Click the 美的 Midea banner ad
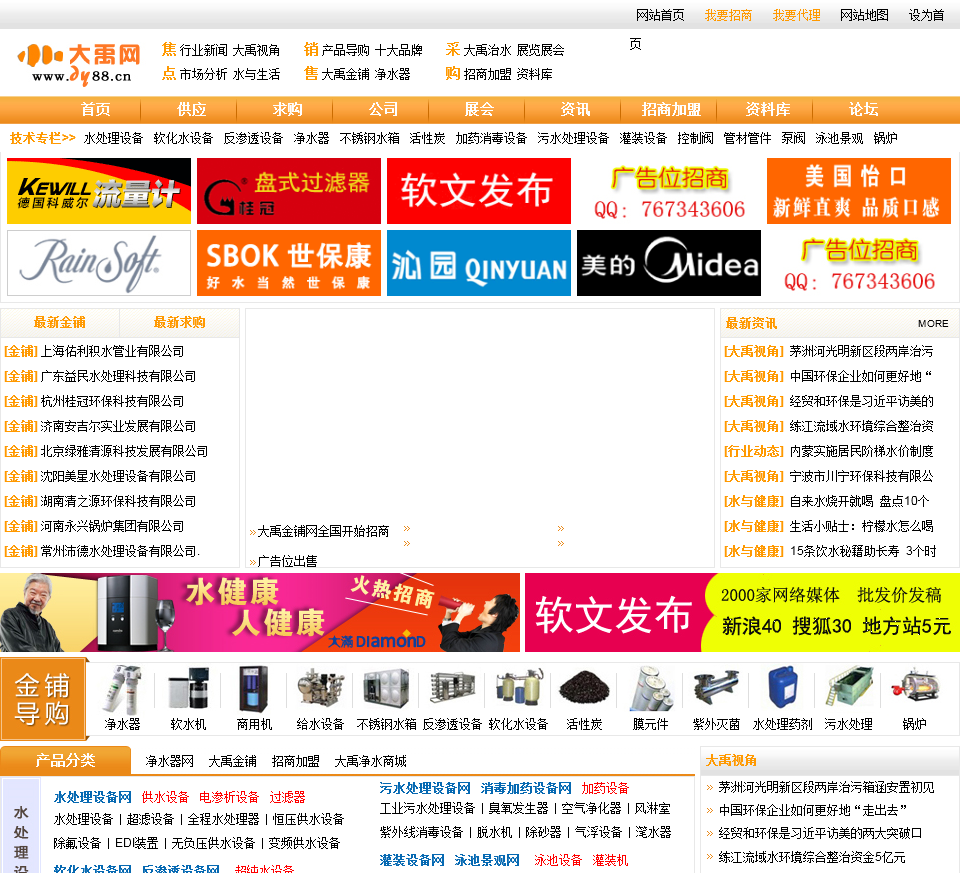Image resolution: width=960 pixels, height=873 pixels. [x=669, y=263]
